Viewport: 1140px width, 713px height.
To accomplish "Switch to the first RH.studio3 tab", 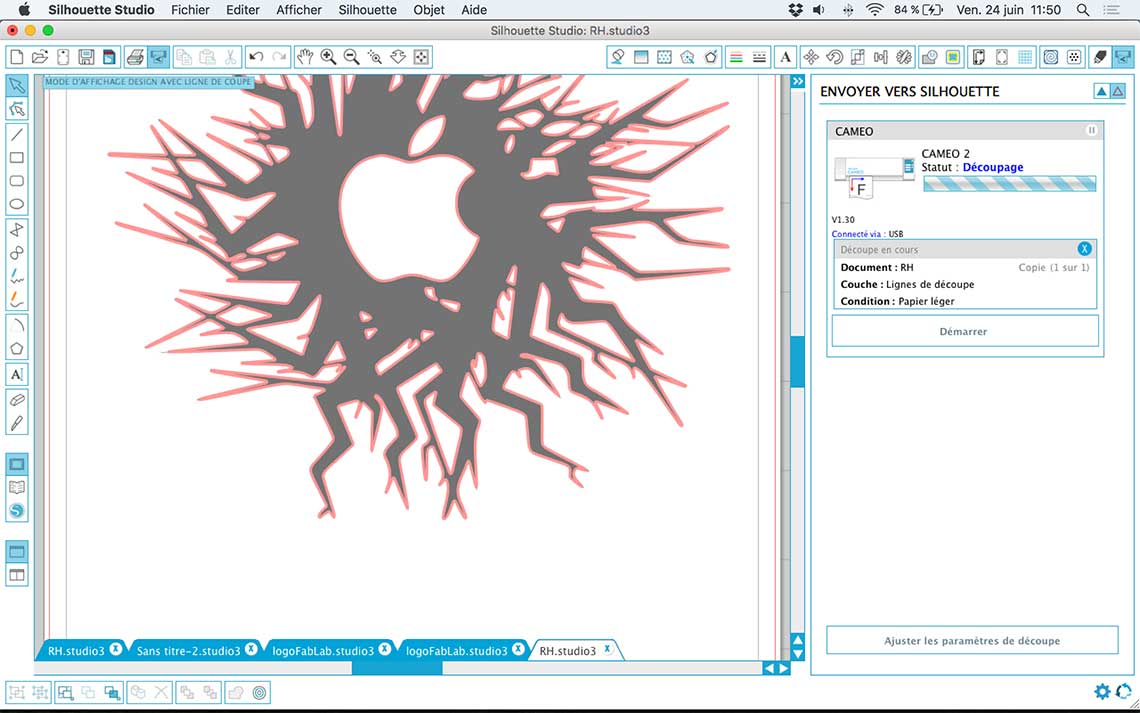I will [76, 650].
